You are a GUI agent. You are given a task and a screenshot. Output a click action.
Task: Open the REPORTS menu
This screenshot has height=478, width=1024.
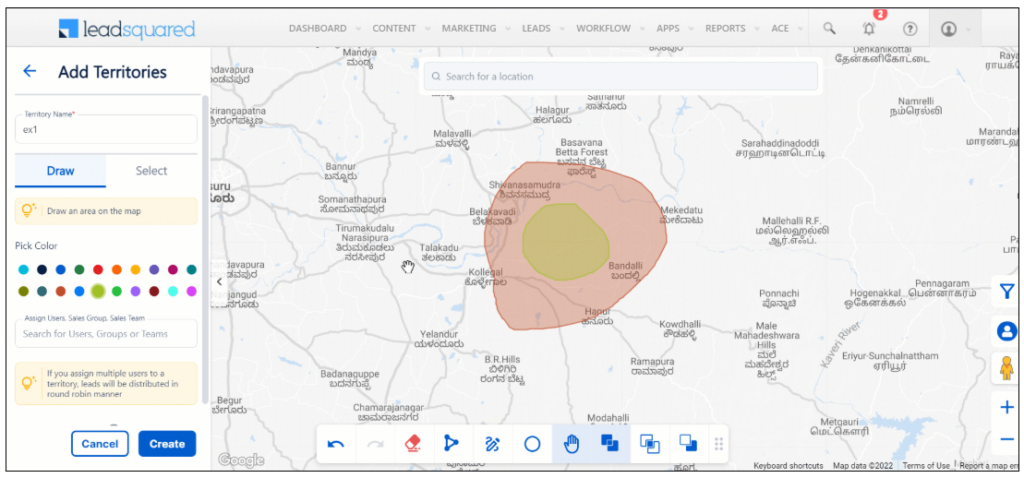coord(730,29)
